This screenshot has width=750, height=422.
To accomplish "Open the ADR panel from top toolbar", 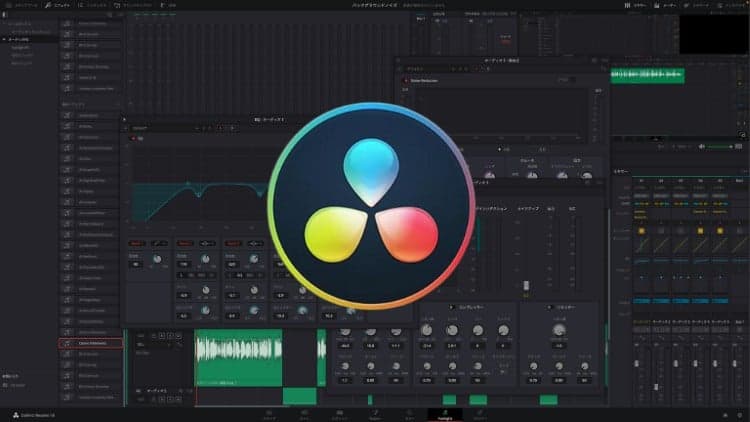I will (x=168, y=5).
